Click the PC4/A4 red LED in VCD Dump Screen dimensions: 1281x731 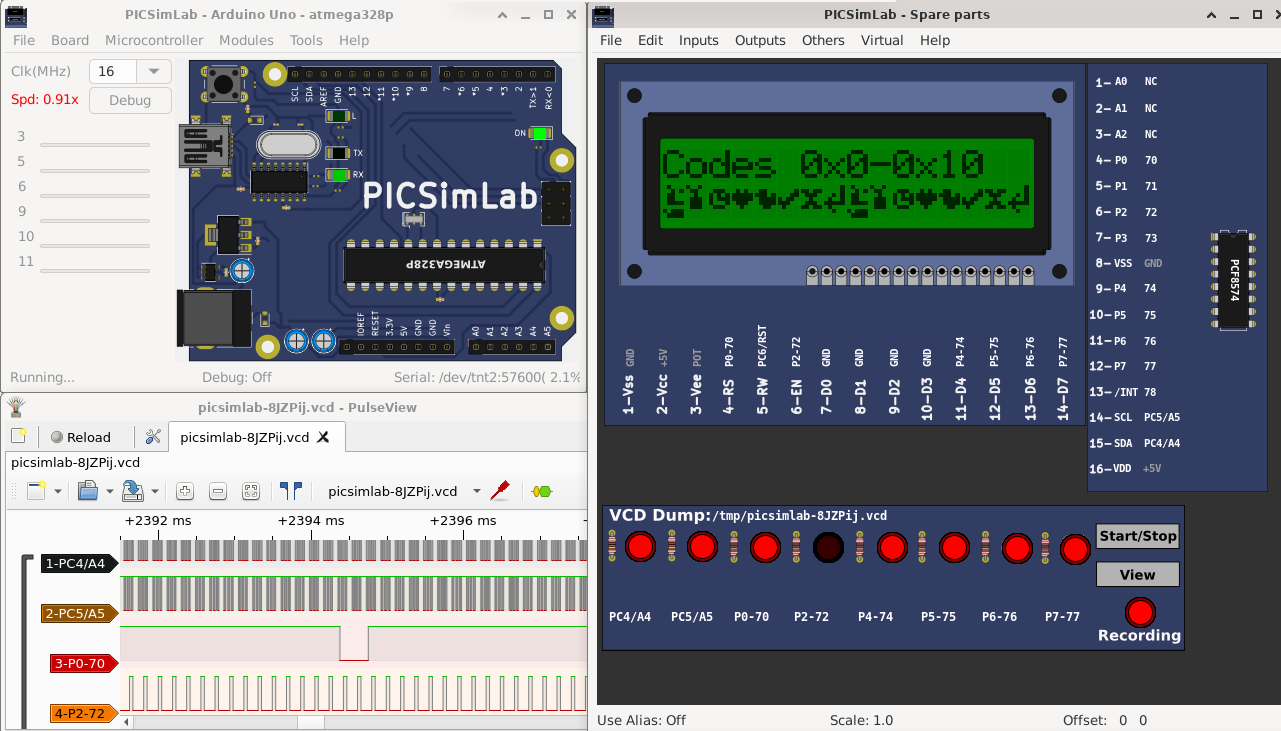pos(640,547)
